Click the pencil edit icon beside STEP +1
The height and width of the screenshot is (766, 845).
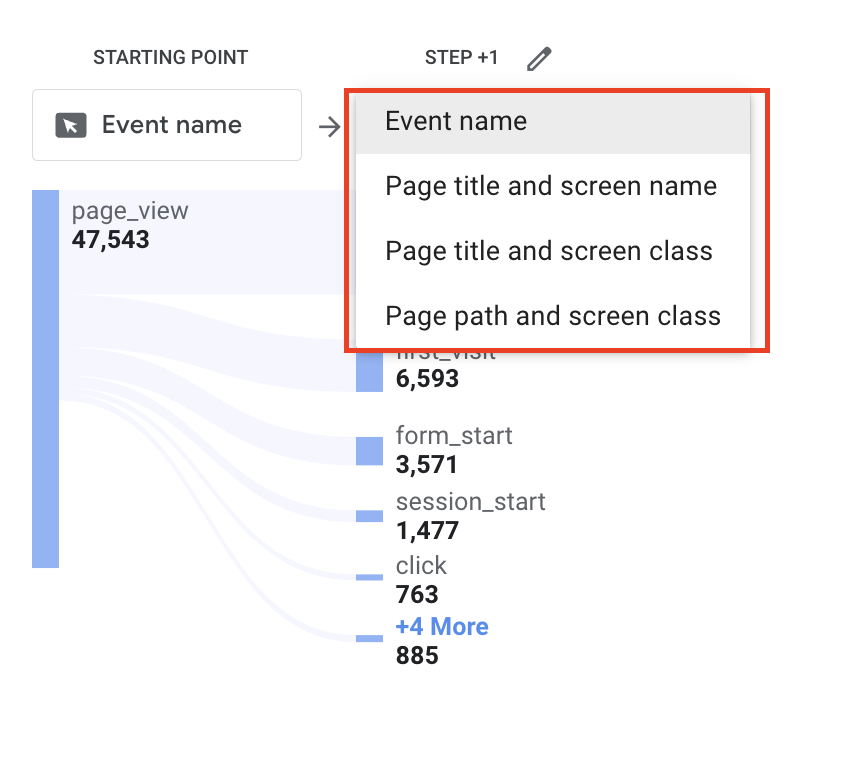click(x=539, y=59)
